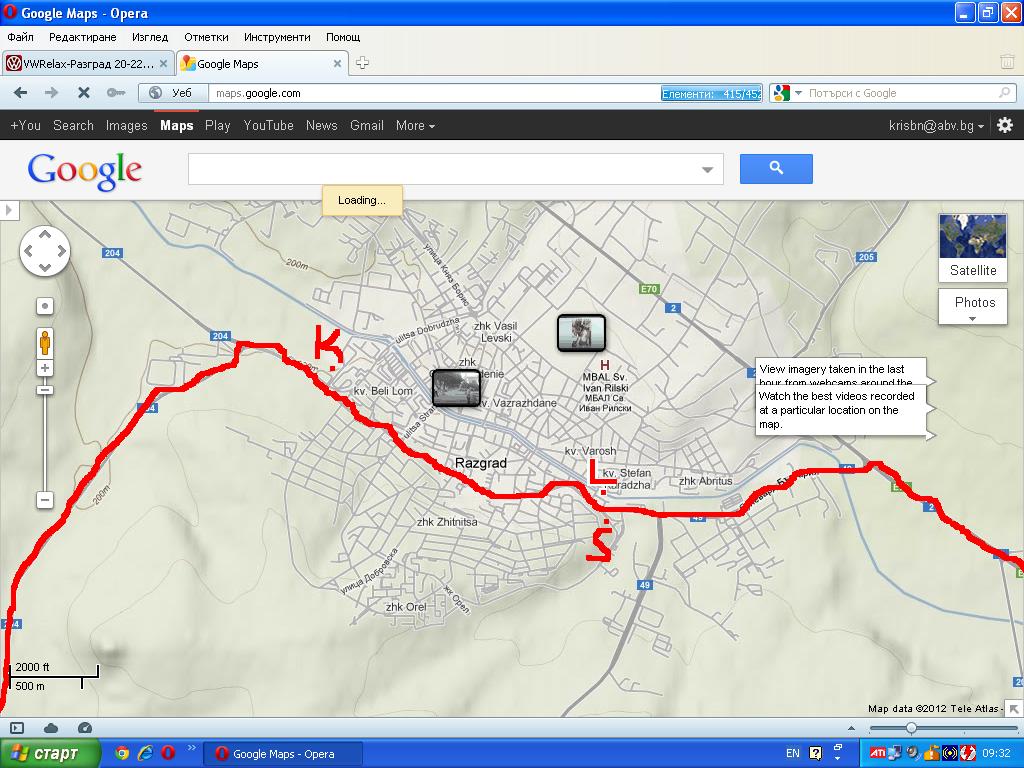Open the More dropdown in Google bar
The width and height of the screenshot is (1024, 768).
click(x=415, y=125)
